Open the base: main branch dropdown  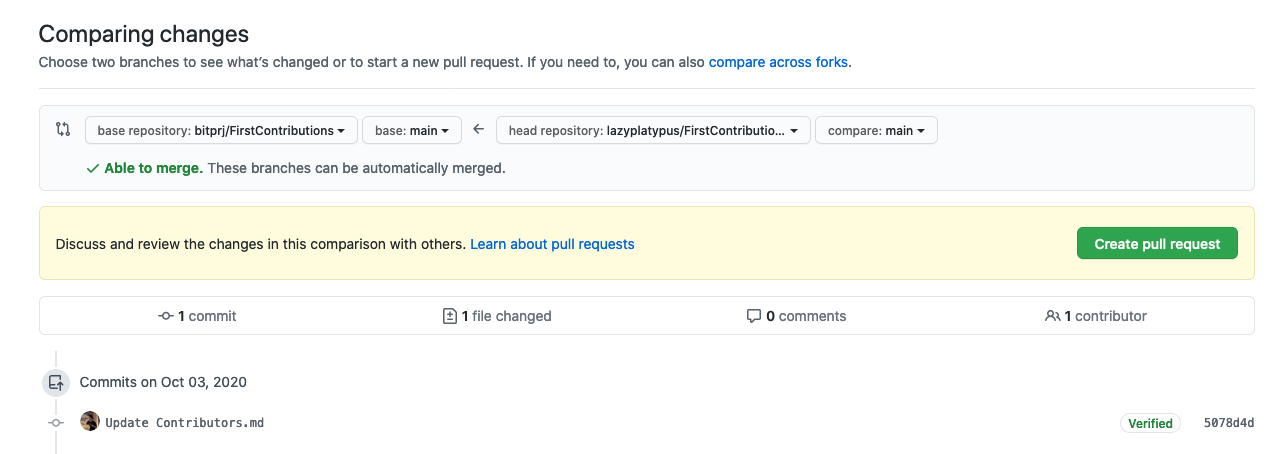[x=412, y=130]
